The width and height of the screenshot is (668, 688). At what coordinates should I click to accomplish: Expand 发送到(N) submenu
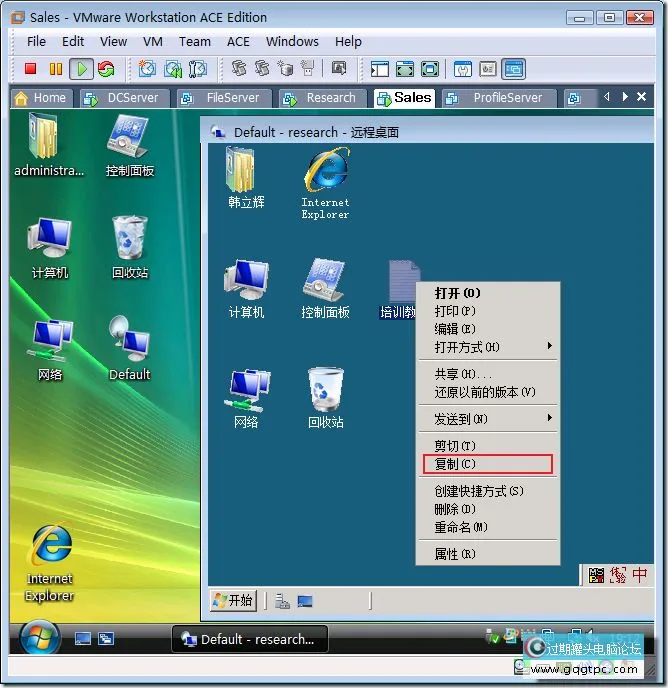click(x=488, y=419)
